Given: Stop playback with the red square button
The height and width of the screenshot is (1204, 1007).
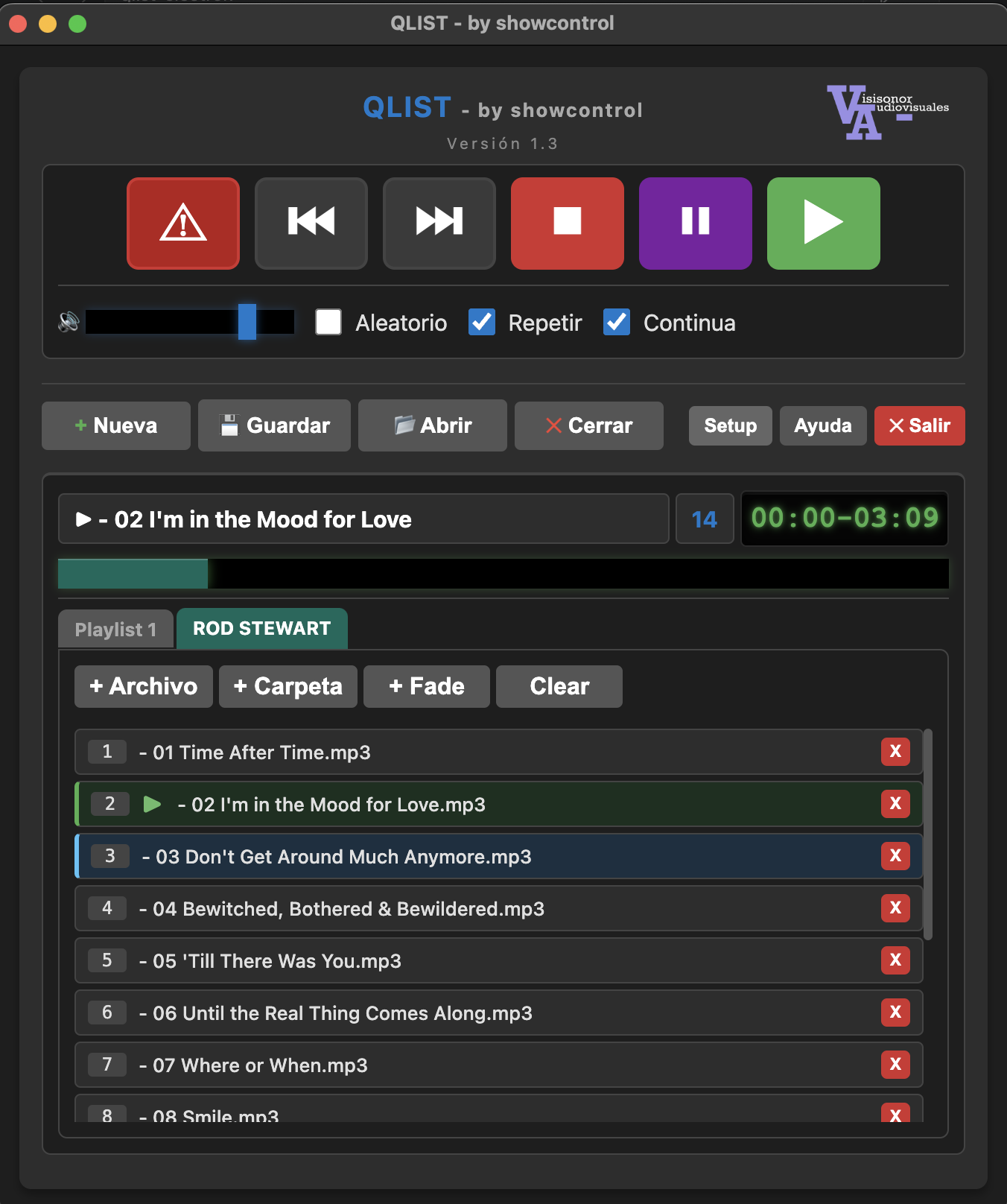Looking at the screenshot, I should pos(568,224).
